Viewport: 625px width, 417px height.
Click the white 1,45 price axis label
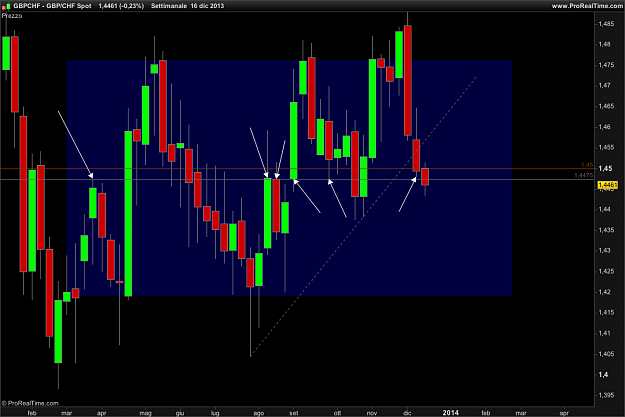point(605,169)
